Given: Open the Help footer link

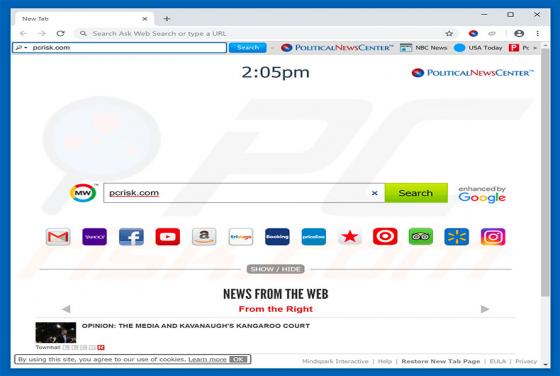Looking at the screenshot, I should pos(385,361).
